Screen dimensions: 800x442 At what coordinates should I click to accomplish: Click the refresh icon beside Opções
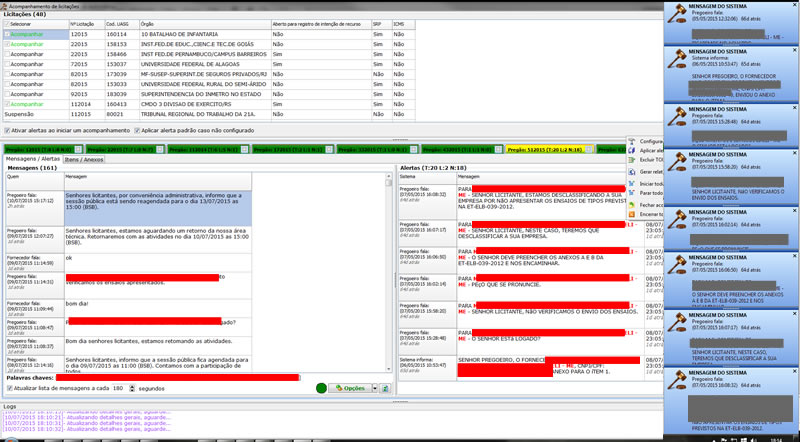click(384, 387)
